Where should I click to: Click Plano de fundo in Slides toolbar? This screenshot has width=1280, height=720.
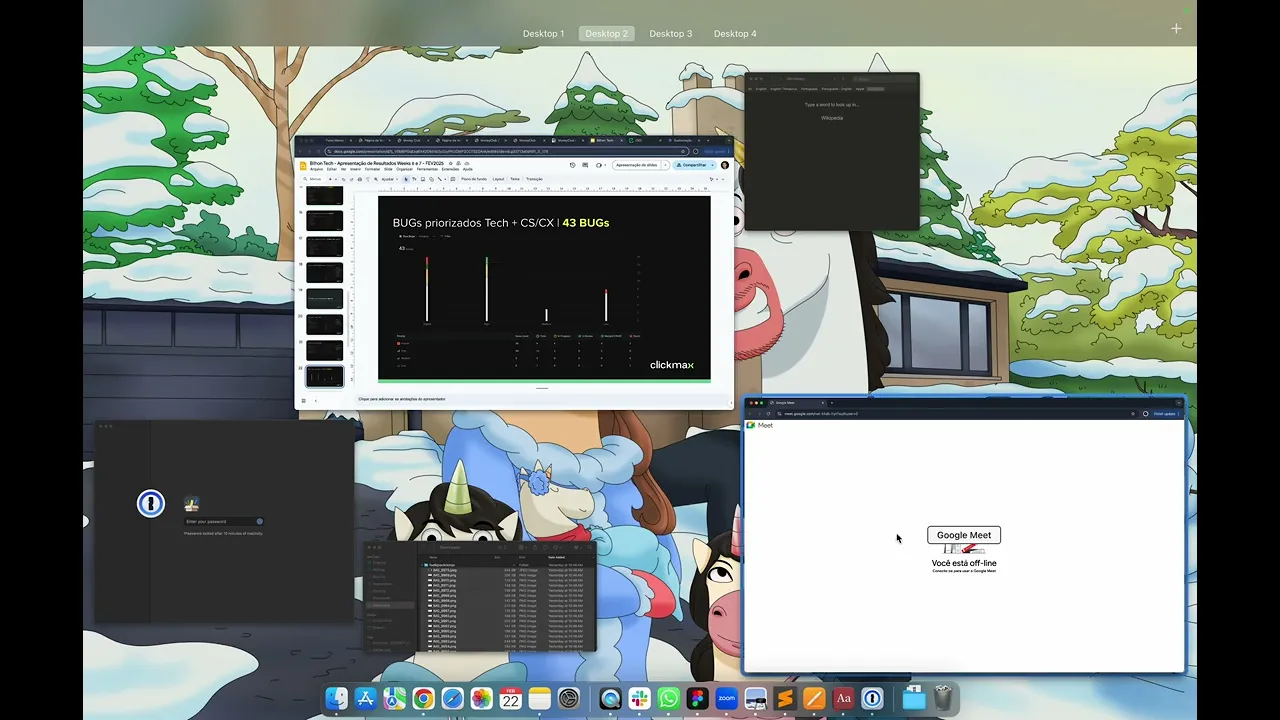(x=473, y=179)
